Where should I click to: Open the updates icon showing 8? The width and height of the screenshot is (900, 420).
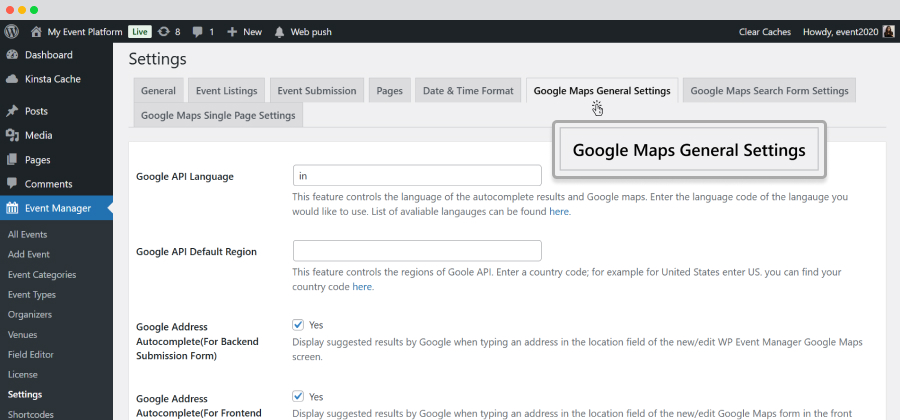pyautogui.click(x=164, y=32)
